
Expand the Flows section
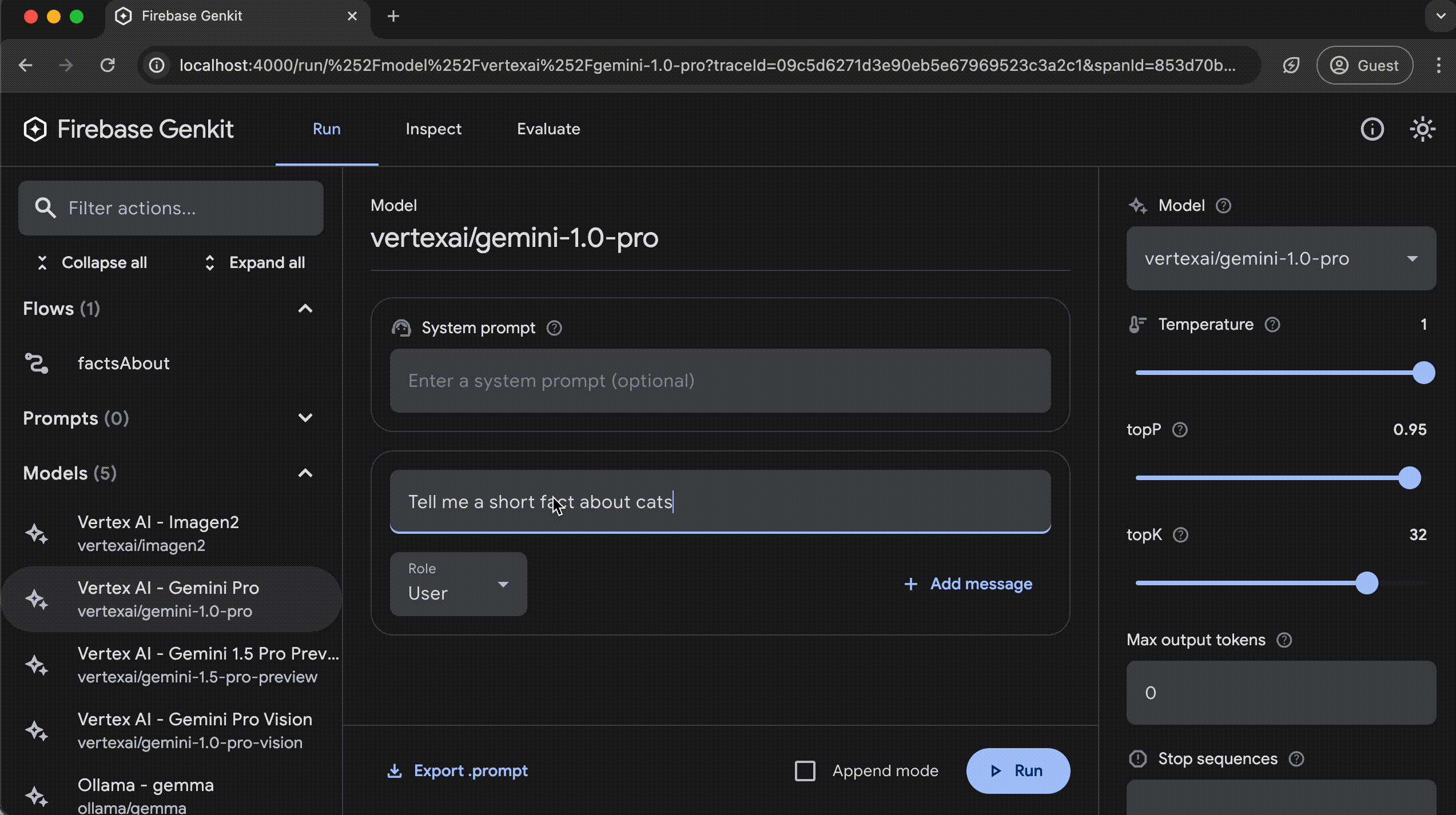pyautogui.click(x=305, y=308)
